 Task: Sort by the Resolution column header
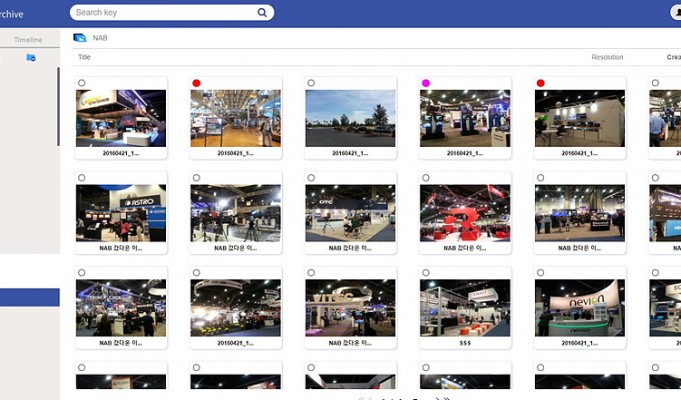tap(607, 57)
